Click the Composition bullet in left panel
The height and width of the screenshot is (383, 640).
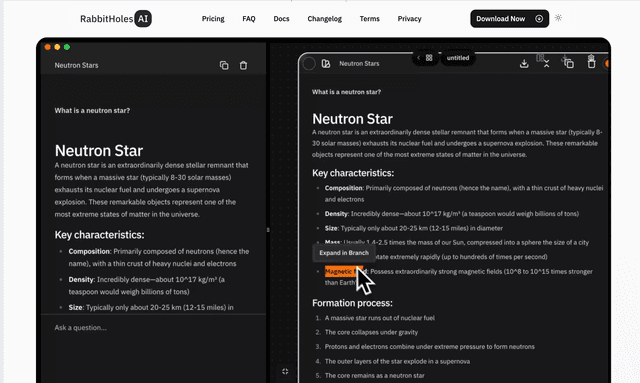159,258
